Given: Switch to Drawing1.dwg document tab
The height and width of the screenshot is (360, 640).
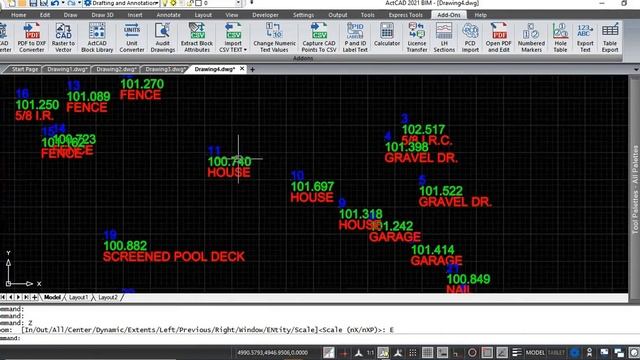Looking at the screenshot, I should click(x=67, y=69).
